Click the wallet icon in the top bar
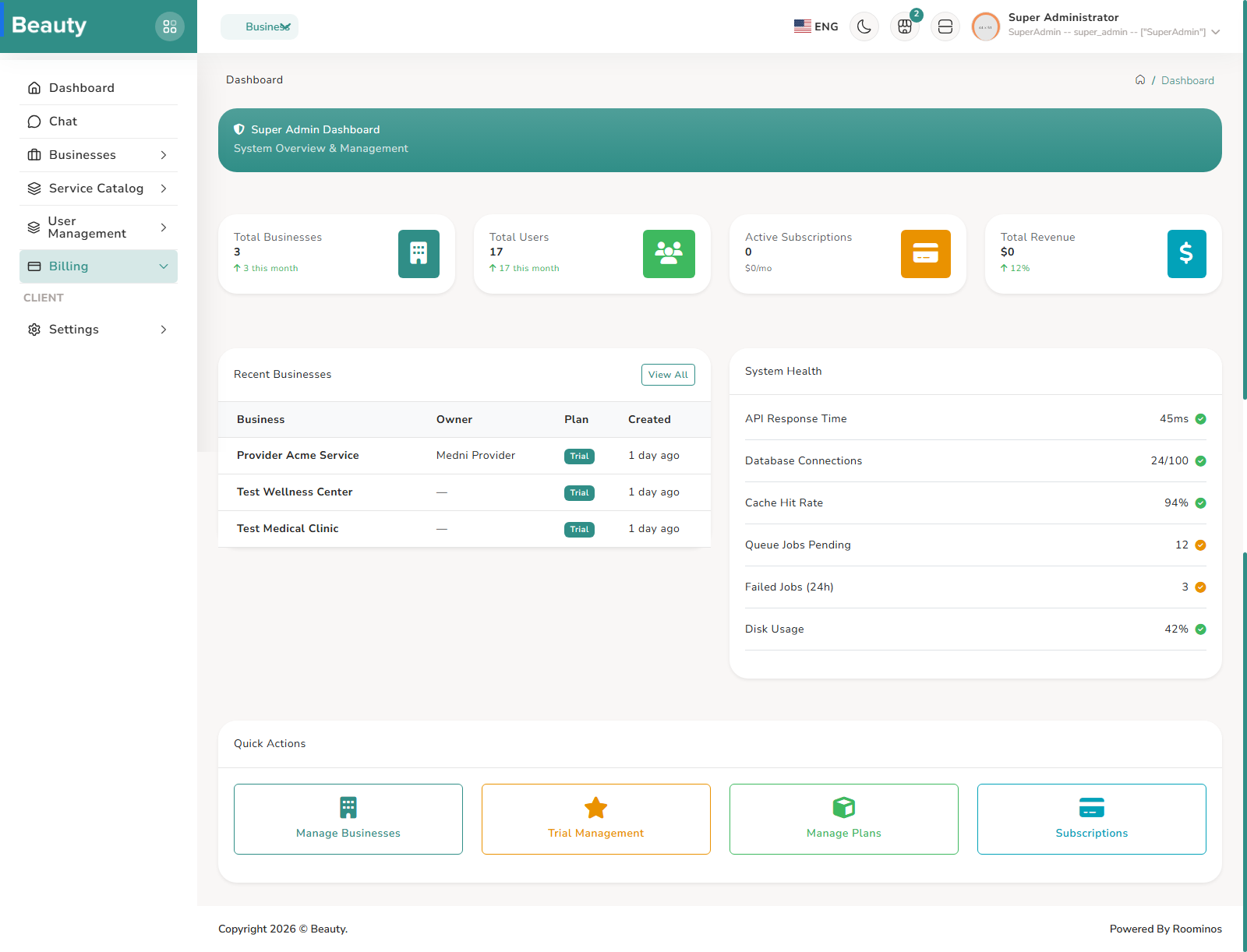The width and height of the screenshot is (1247, 952). 945,26
